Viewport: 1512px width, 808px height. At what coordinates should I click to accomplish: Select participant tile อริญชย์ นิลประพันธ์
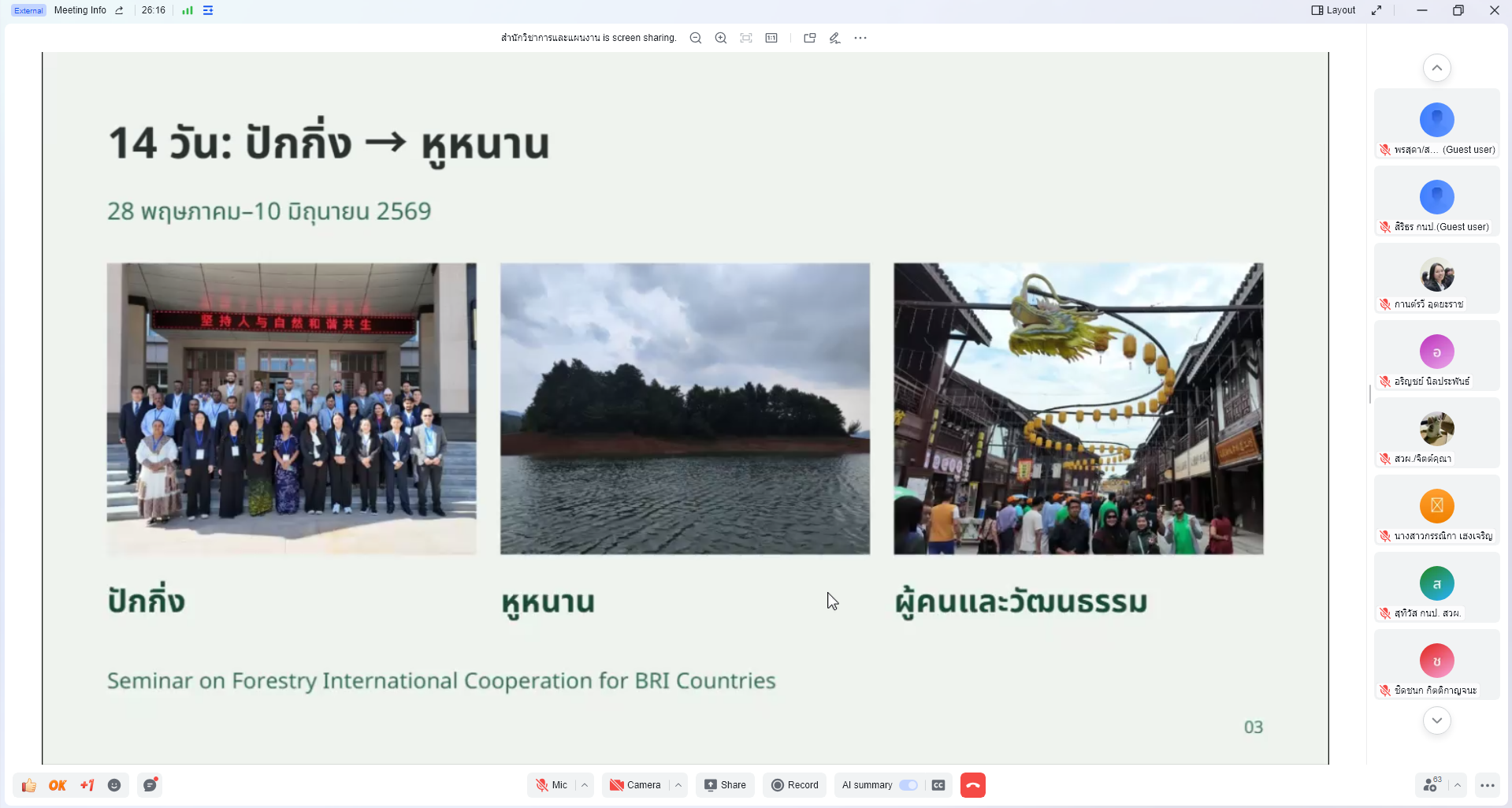1437,356
